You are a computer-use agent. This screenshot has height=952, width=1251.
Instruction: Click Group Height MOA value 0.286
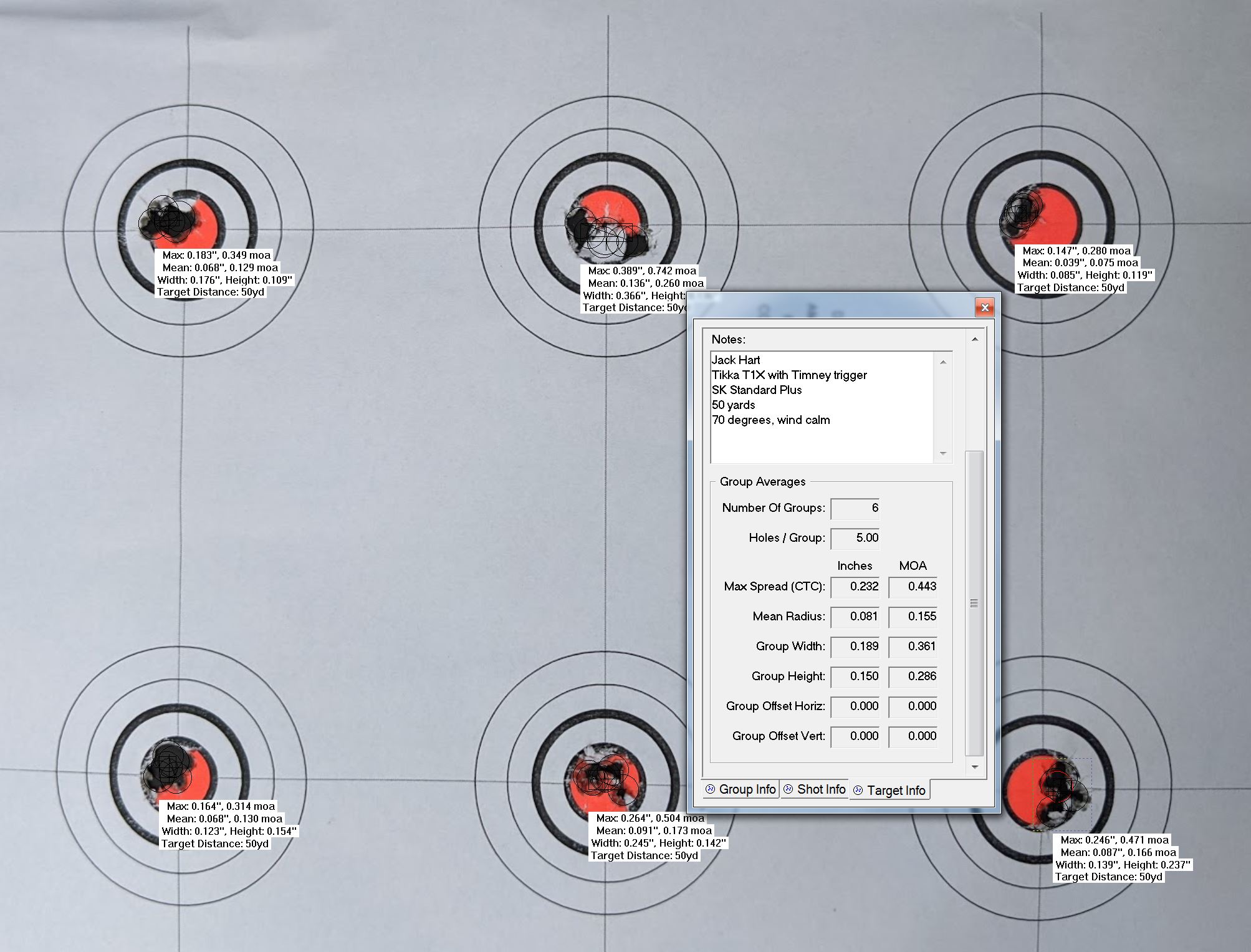pos(913,676)
